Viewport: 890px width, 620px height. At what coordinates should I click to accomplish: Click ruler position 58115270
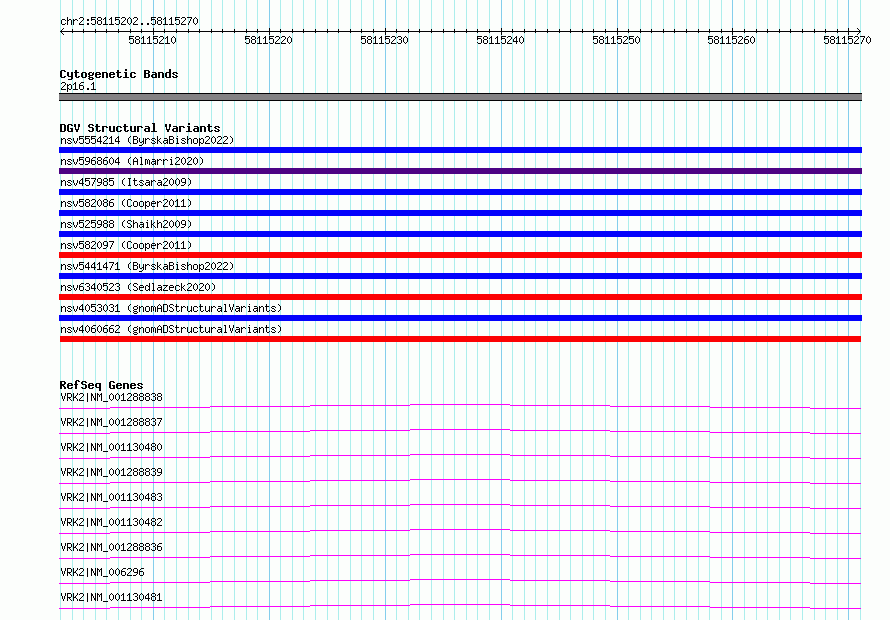847,40
